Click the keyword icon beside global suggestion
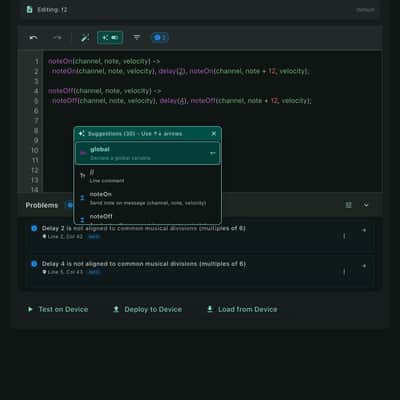The height and width of the screenshot is (400, 400). (x=83, y=153)
